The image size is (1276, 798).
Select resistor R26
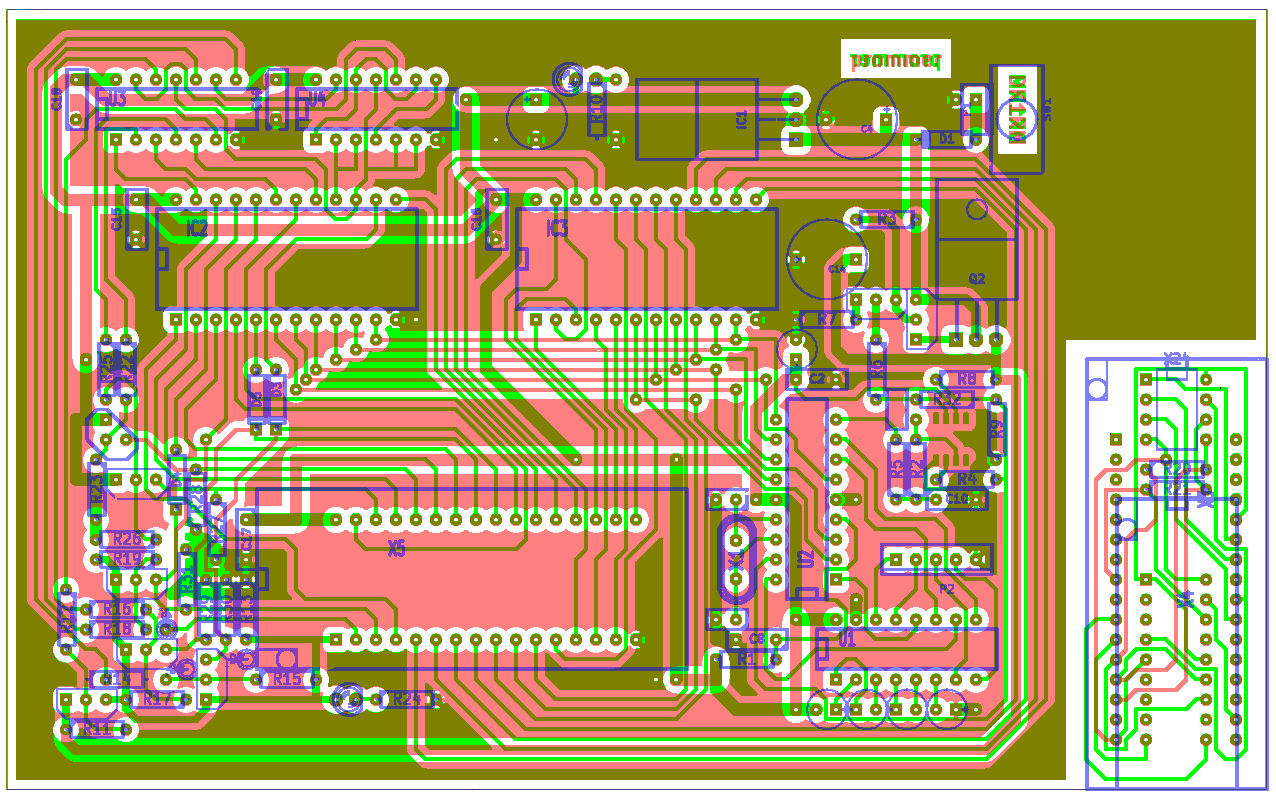pyautogui.click(x=126, y=539)
